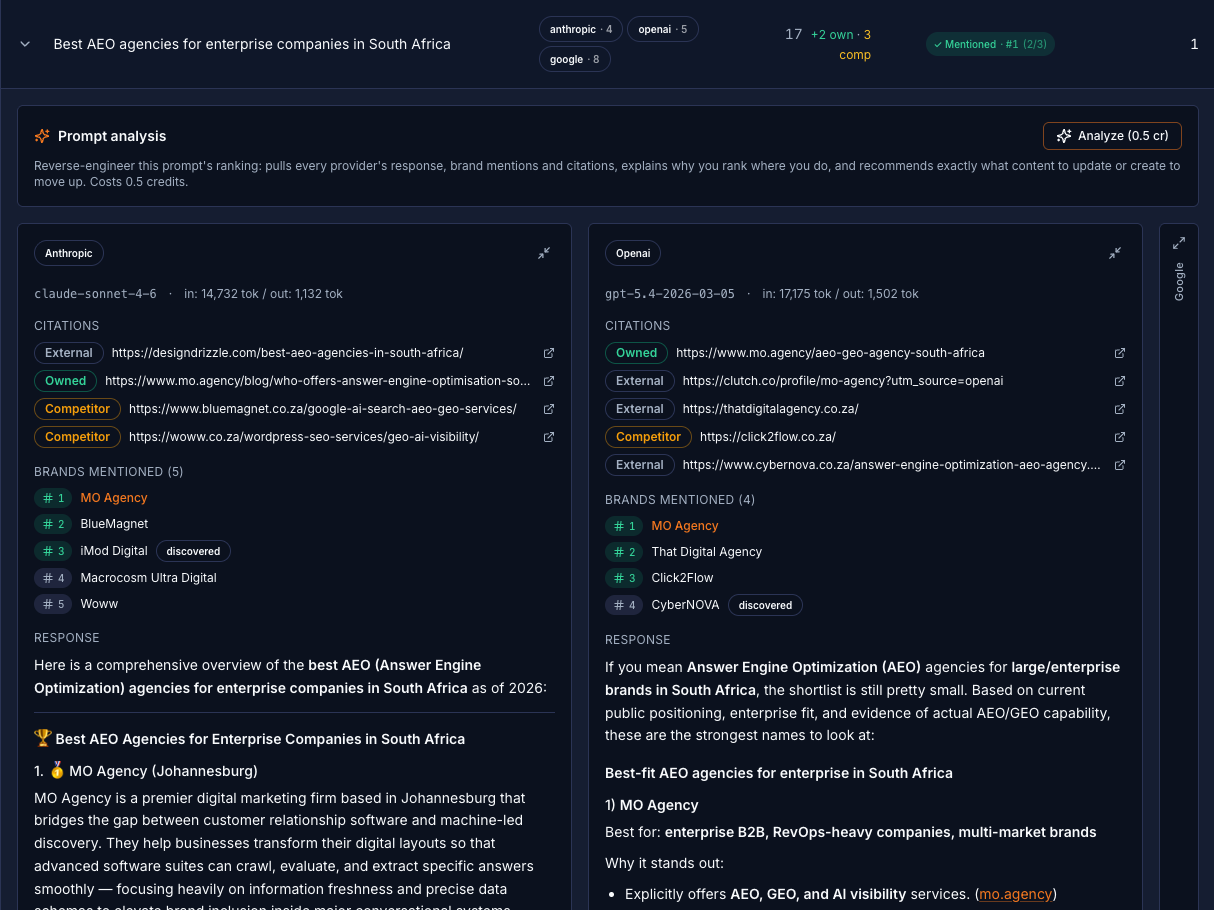The height and width of the screenshot is (910, 1214).
Task: Click the cybernova.co.za citation URL
Action: [x=891, y=465]
